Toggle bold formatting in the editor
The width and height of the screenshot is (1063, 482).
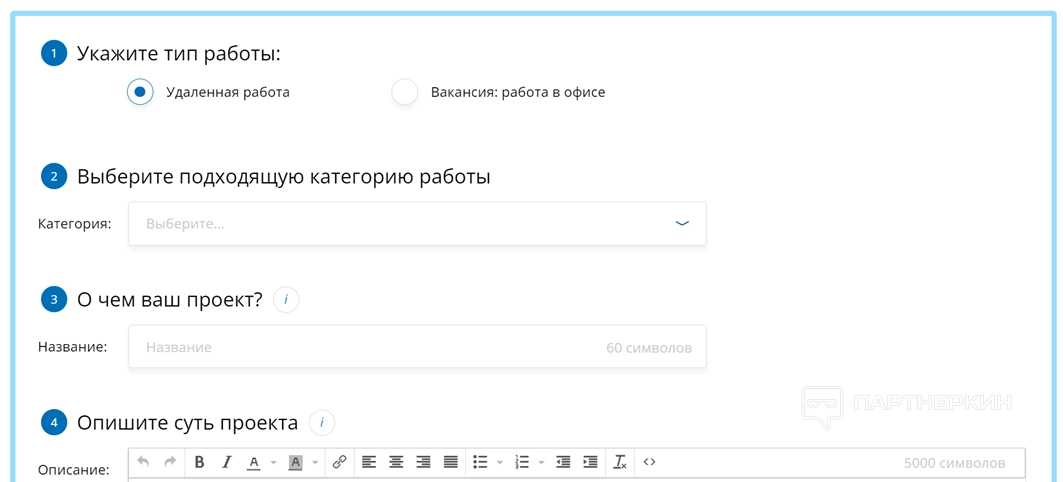tap(199, 462)
